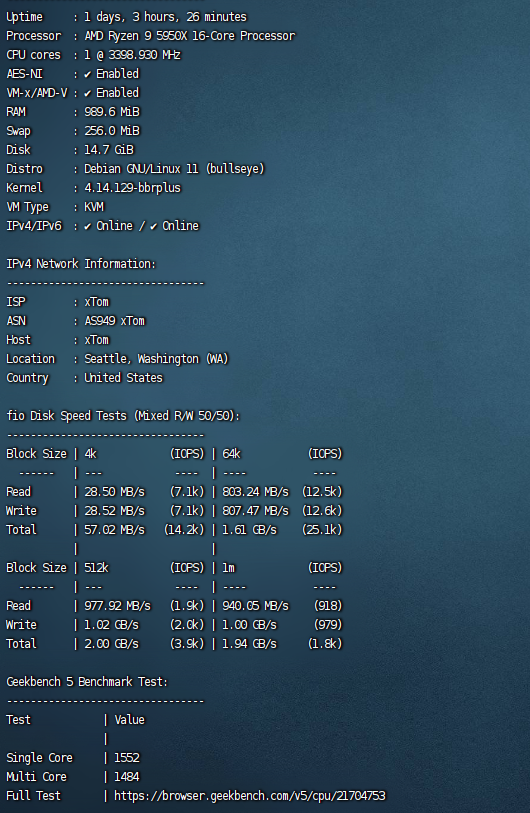530x813 pixels.
Task: Click the 1m Total IOPS '(1.8k)'
Action: (325, 644)
